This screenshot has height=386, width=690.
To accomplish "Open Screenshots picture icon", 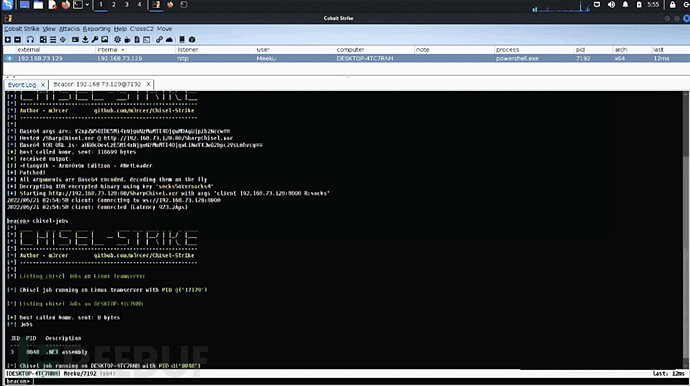I will pyautogui.click(x=105, y=40).
